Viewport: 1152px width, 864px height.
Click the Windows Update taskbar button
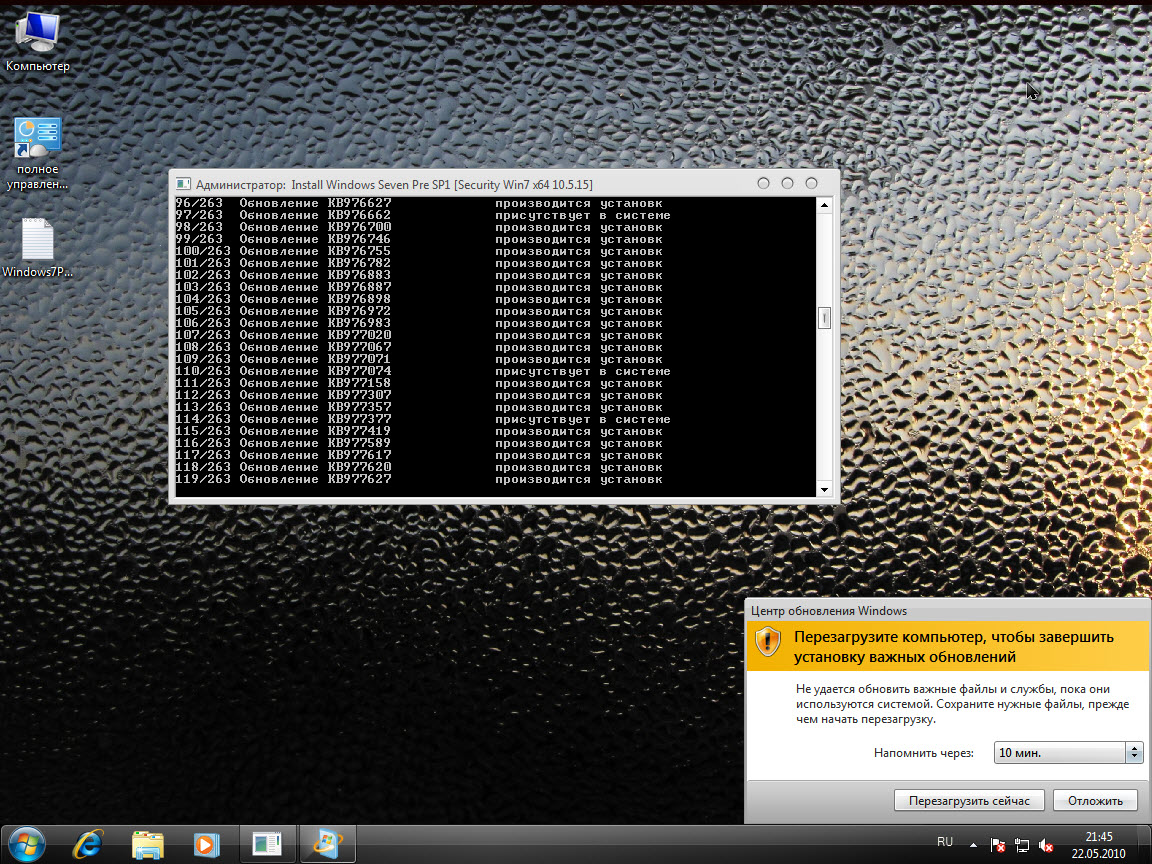328,844
